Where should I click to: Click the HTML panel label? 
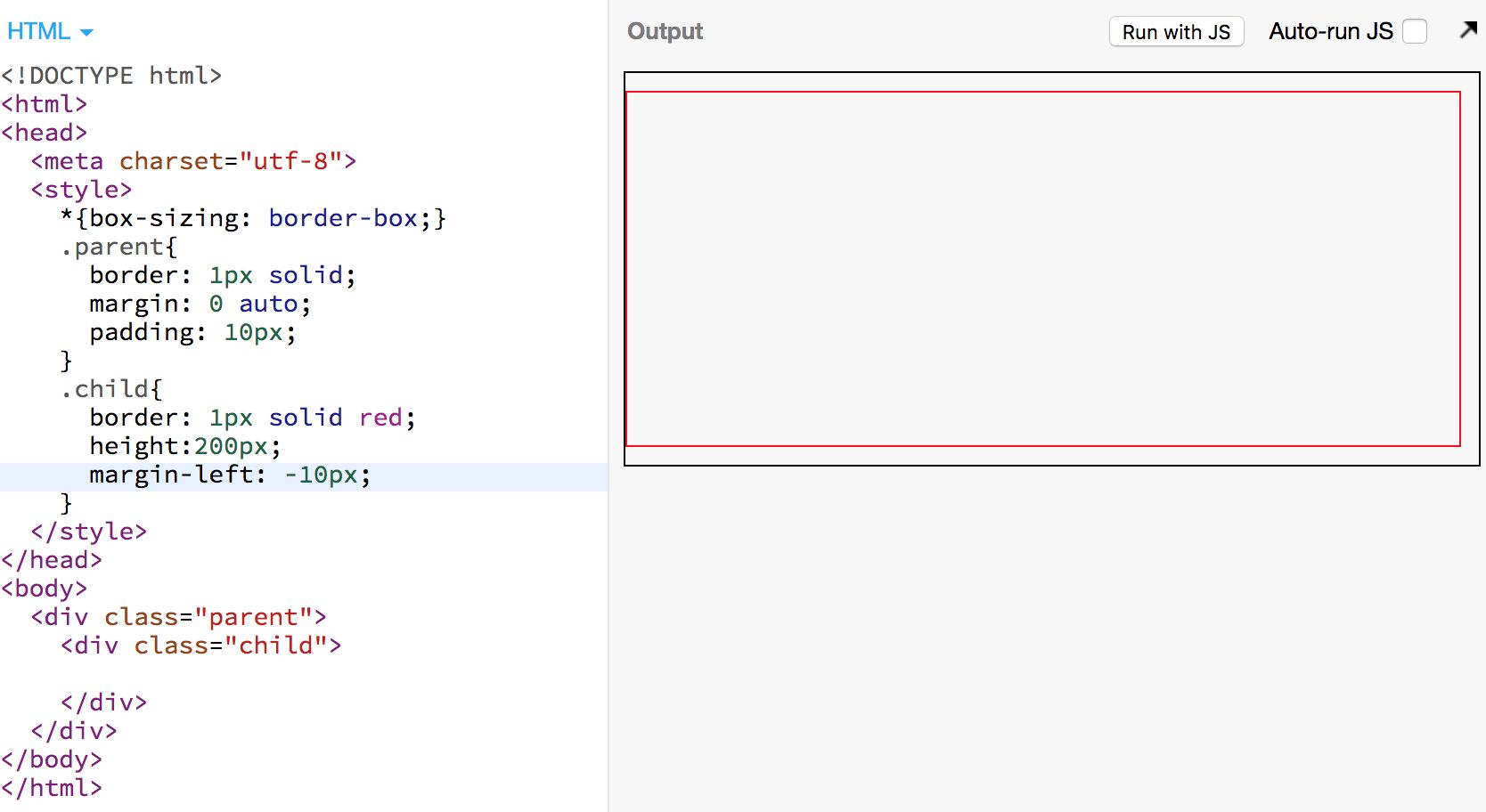point(38,32)
